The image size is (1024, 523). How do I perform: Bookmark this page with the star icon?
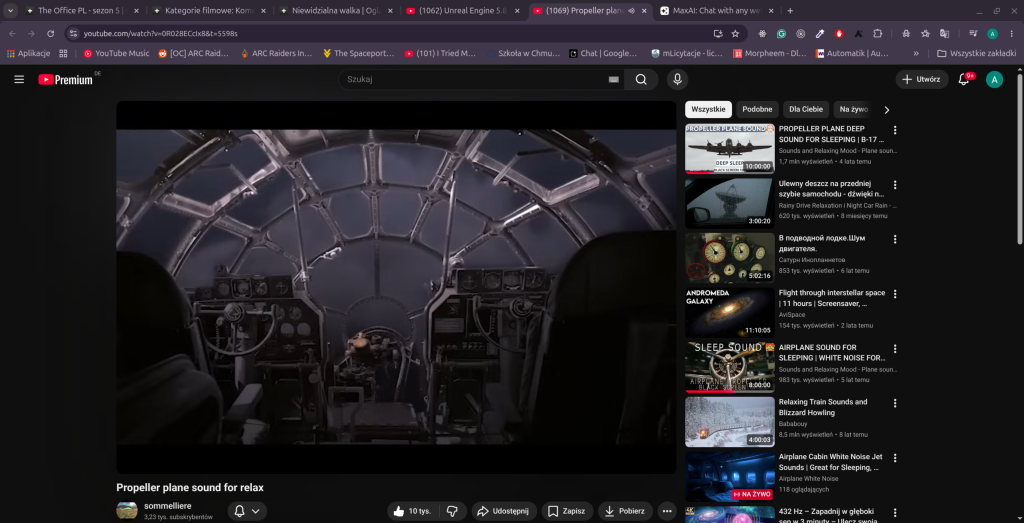735,33
